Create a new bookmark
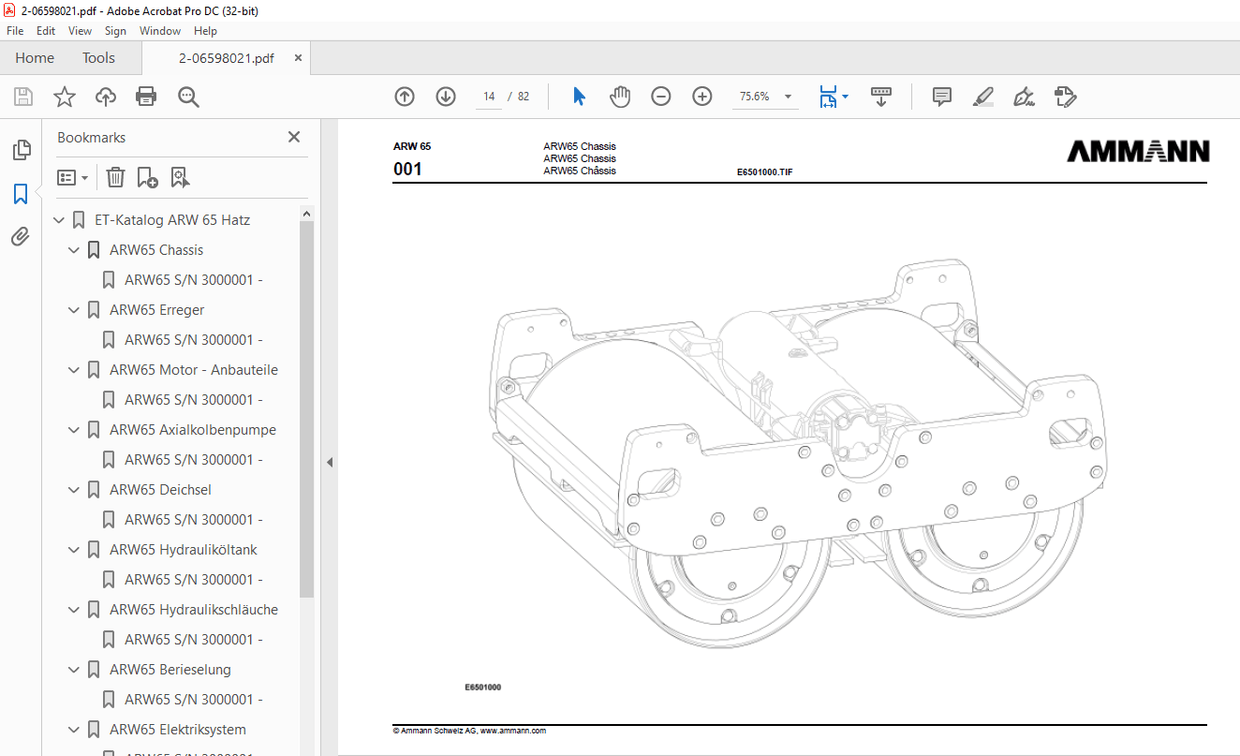Viewport: 1240px width, 756px height. 147,177
